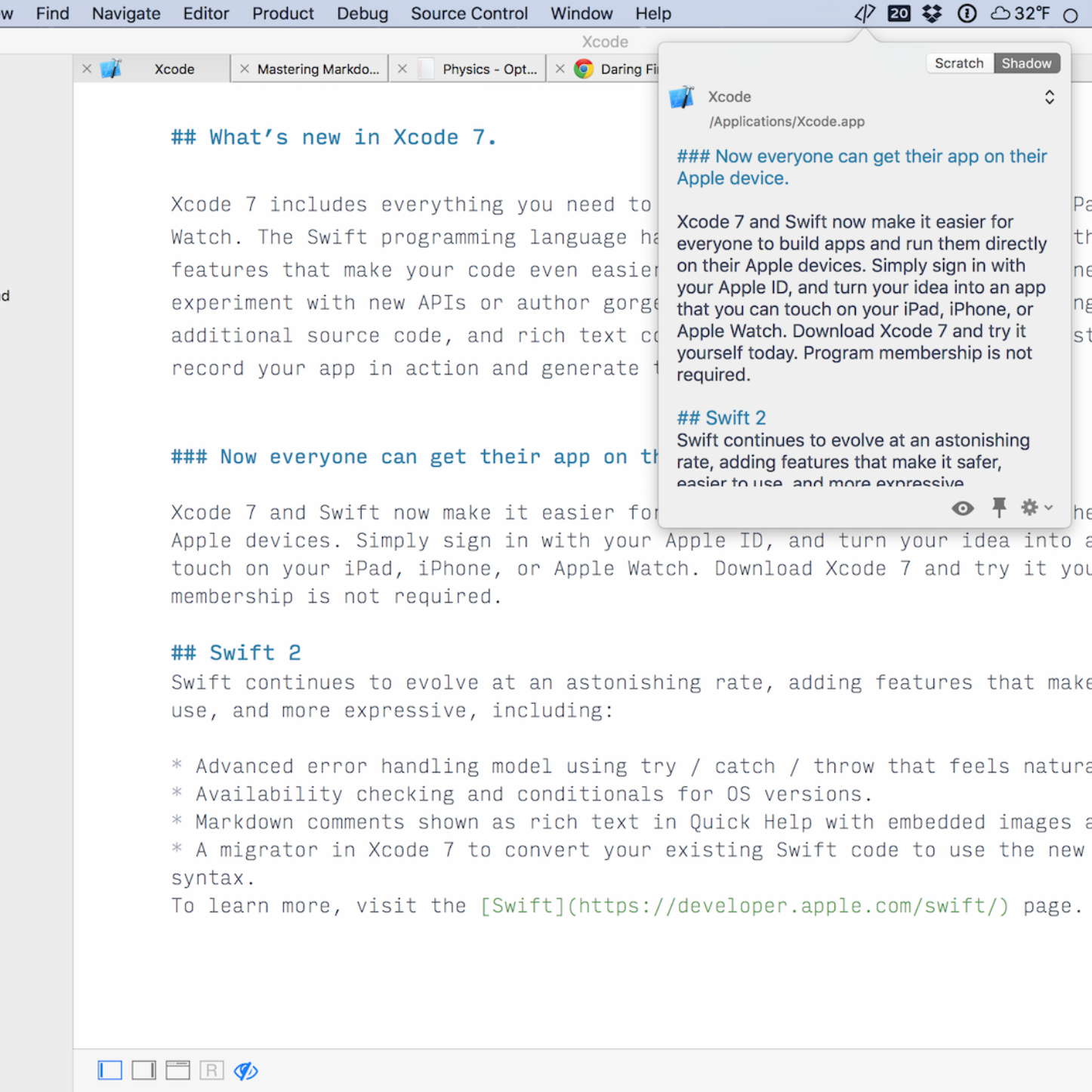Click the 'Markdown comments shown' bullet line
This screenshot has width=1092, height=1092.
tap(631, 822)
